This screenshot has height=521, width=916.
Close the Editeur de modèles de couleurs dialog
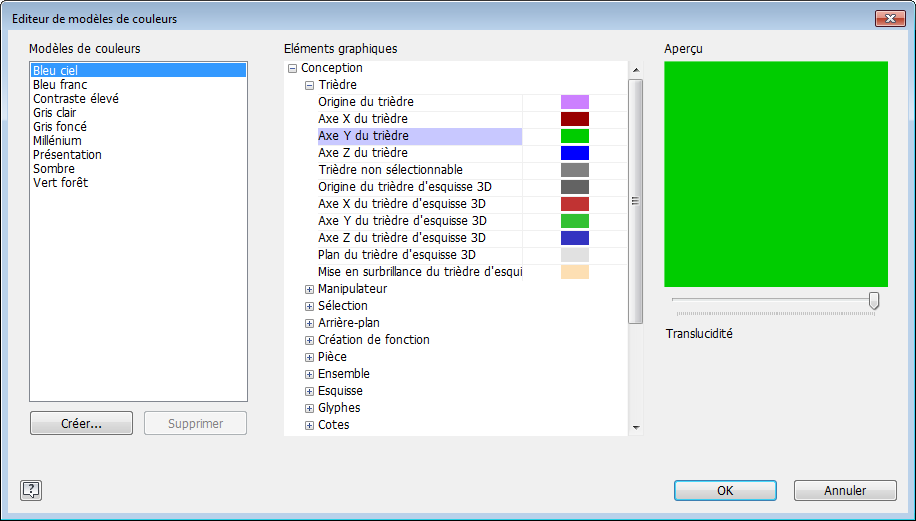890,19
